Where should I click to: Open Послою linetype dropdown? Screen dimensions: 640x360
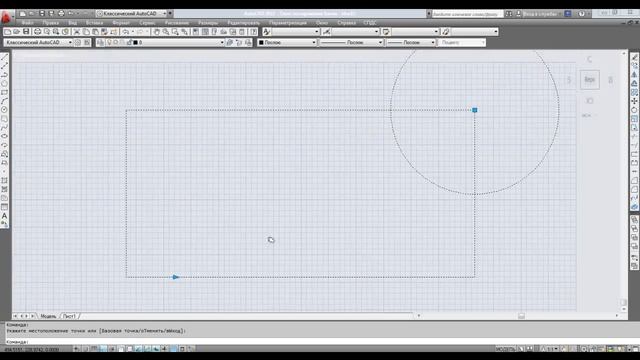351,42
